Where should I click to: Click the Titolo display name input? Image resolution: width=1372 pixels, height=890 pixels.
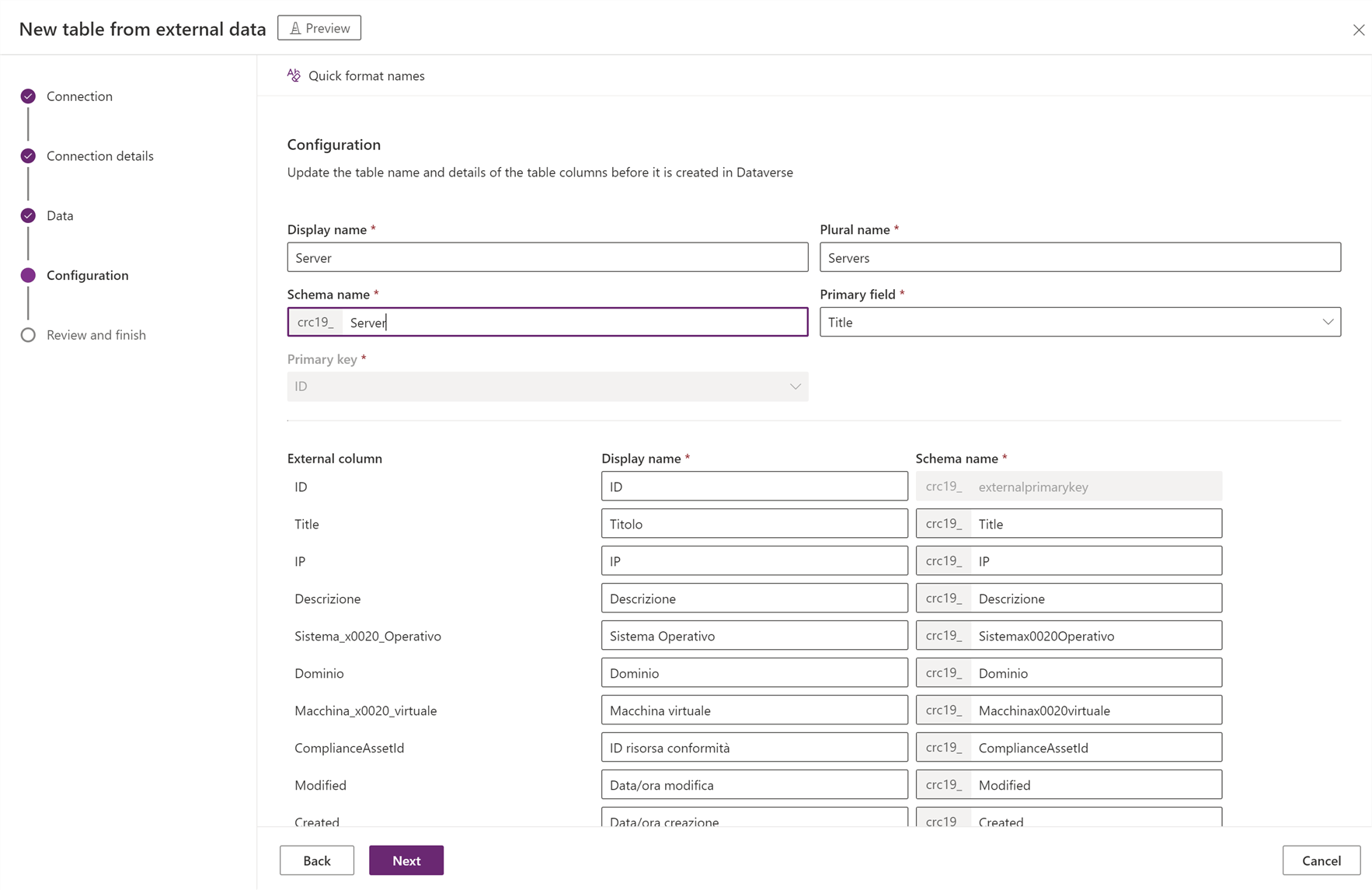click(x=754, y=524)
